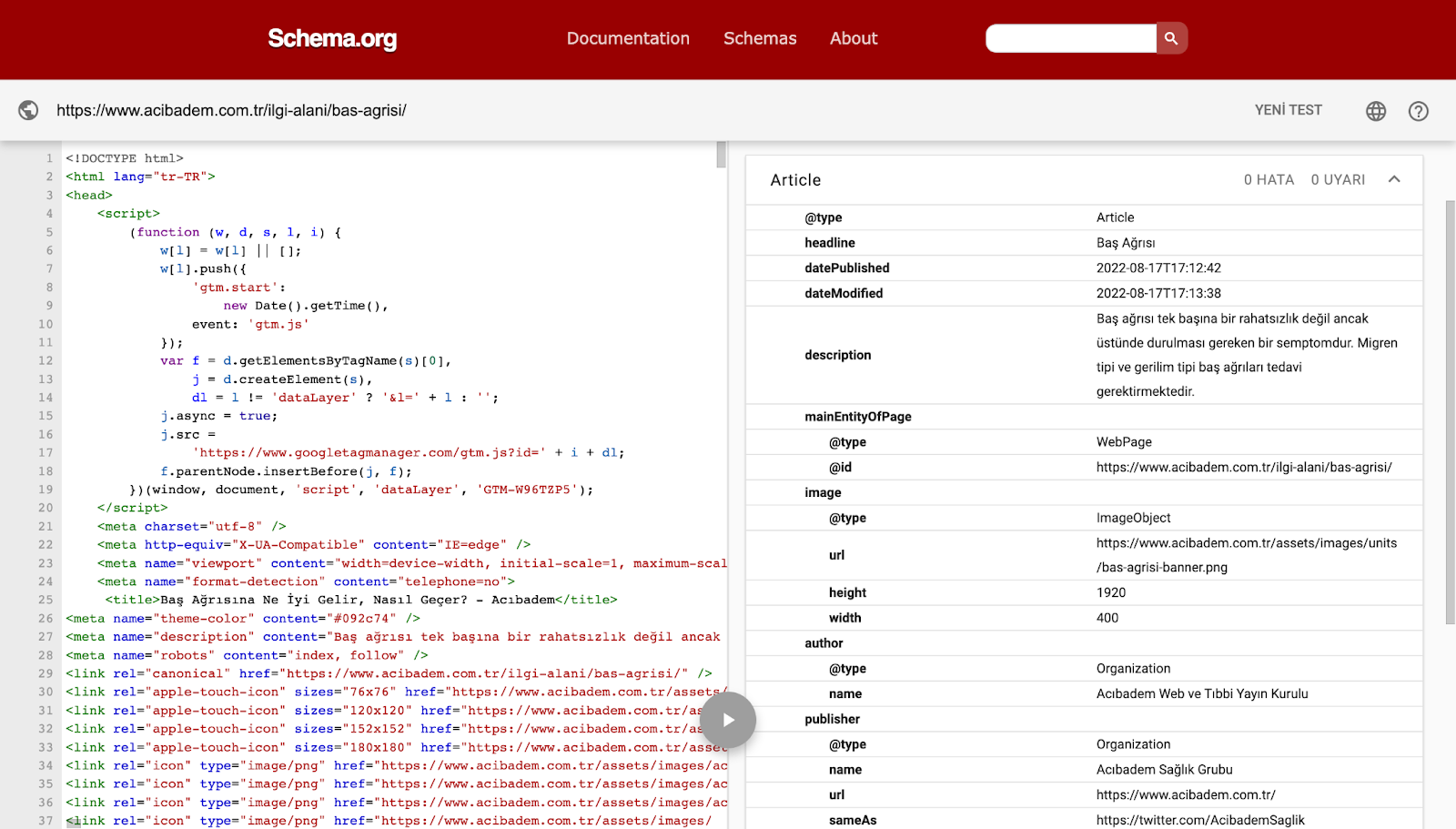
Task: Click the results panel vertical scrollbar
Action: tap(1451, 412)
